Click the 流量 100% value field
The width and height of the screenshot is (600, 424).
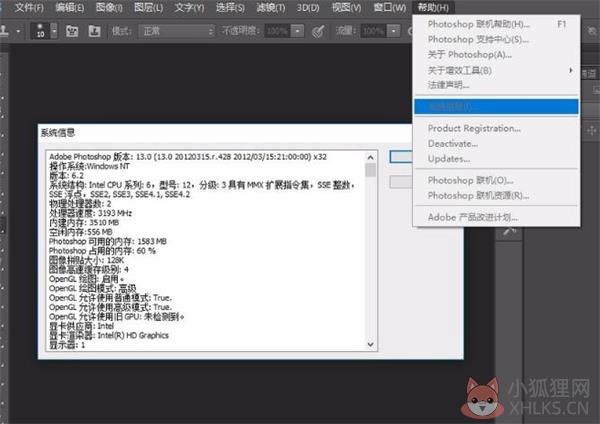point(373,31)
